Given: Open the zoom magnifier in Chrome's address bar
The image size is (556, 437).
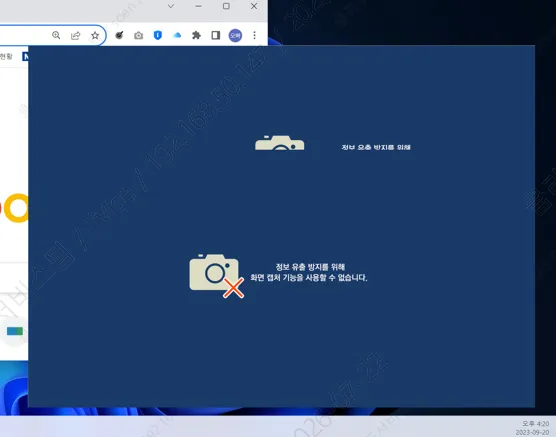Looking at the screenshot, I should point(56,35).
